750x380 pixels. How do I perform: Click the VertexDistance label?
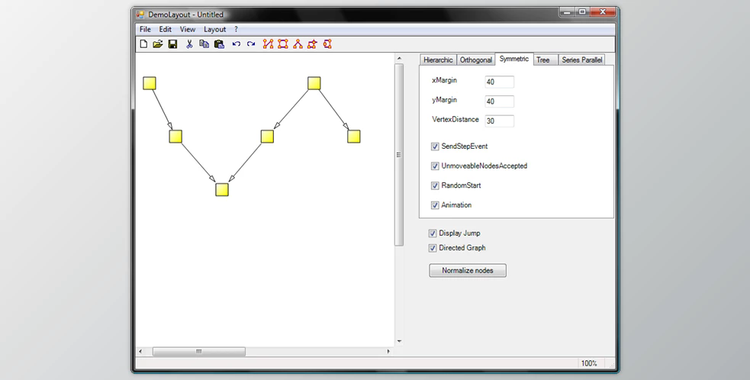455,120
